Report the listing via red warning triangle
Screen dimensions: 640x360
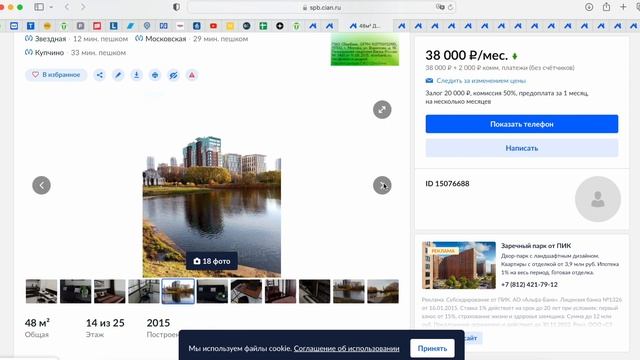point(192,75)
